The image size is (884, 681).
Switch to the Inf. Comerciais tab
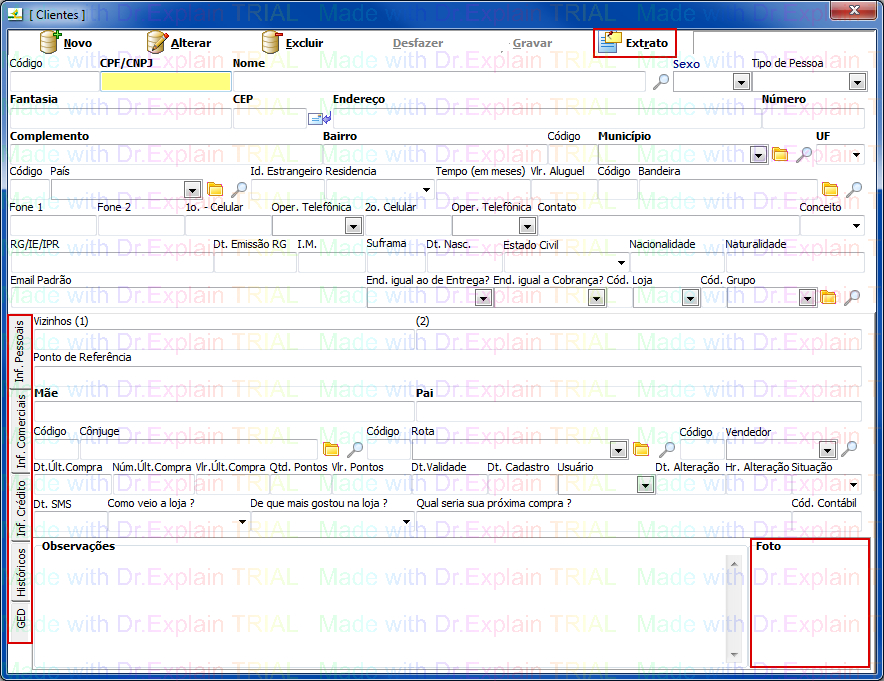[20, 432]
